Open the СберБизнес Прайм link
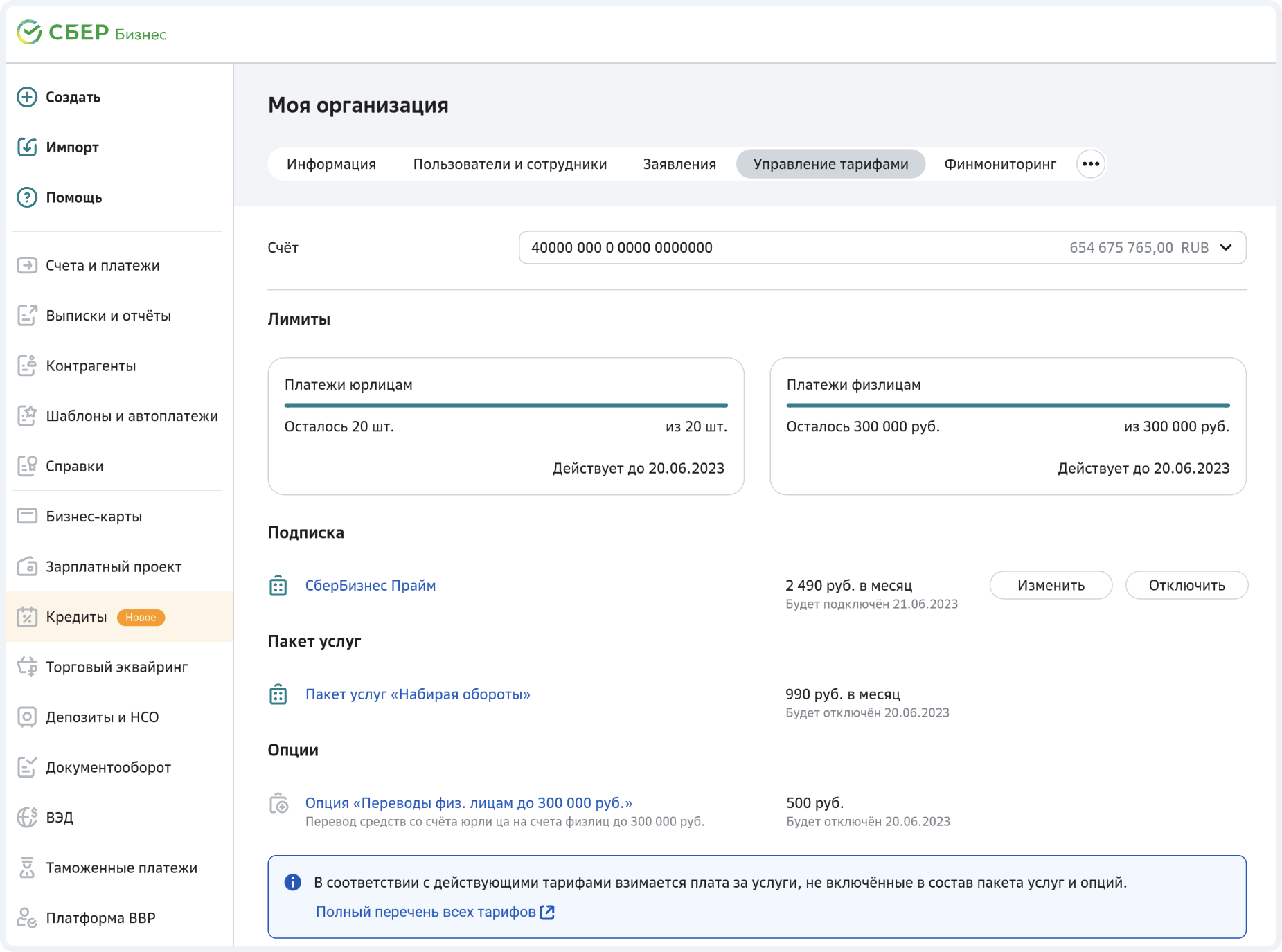The height and width of the screenshot is (952, 1282). coord(371,586)
